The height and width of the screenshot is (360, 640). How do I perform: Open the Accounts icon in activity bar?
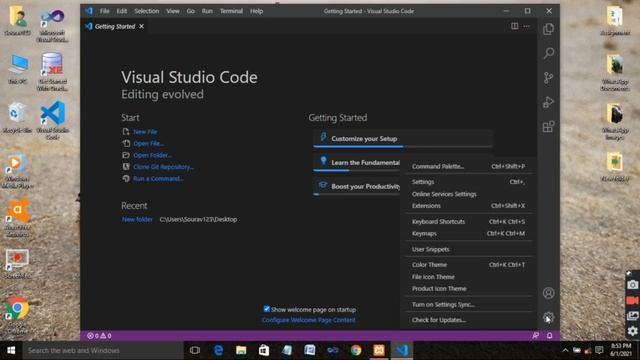pos(549,293)
